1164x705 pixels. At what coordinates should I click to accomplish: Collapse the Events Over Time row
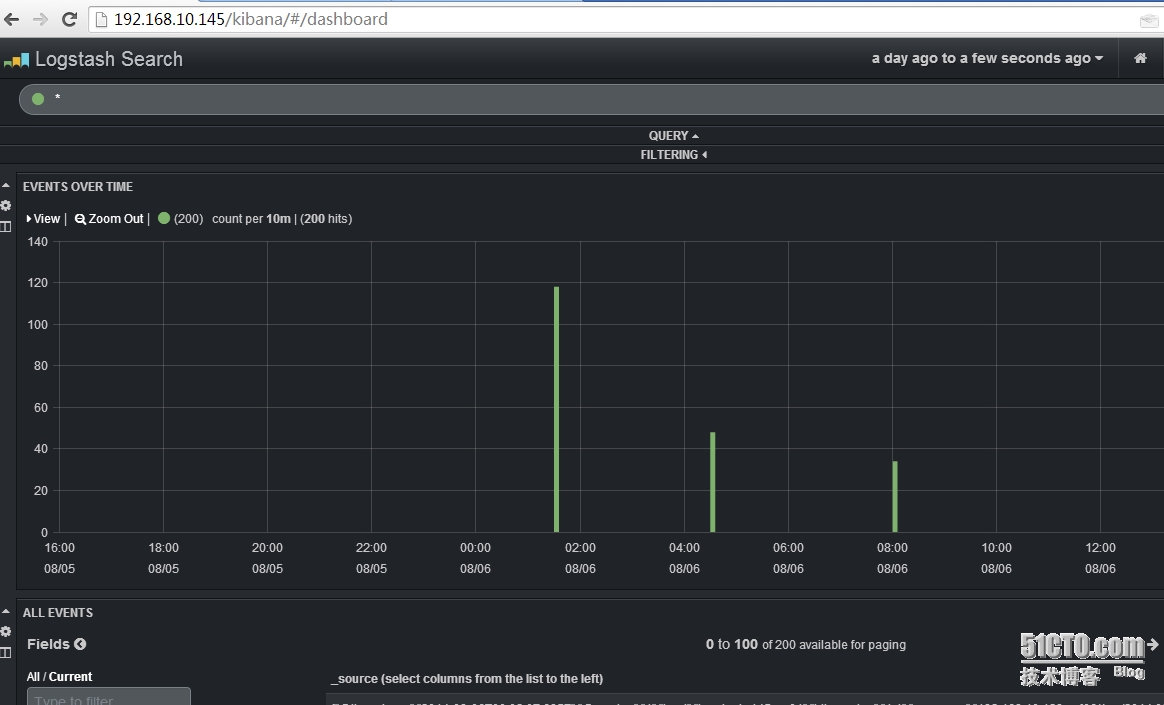[6, 186]
